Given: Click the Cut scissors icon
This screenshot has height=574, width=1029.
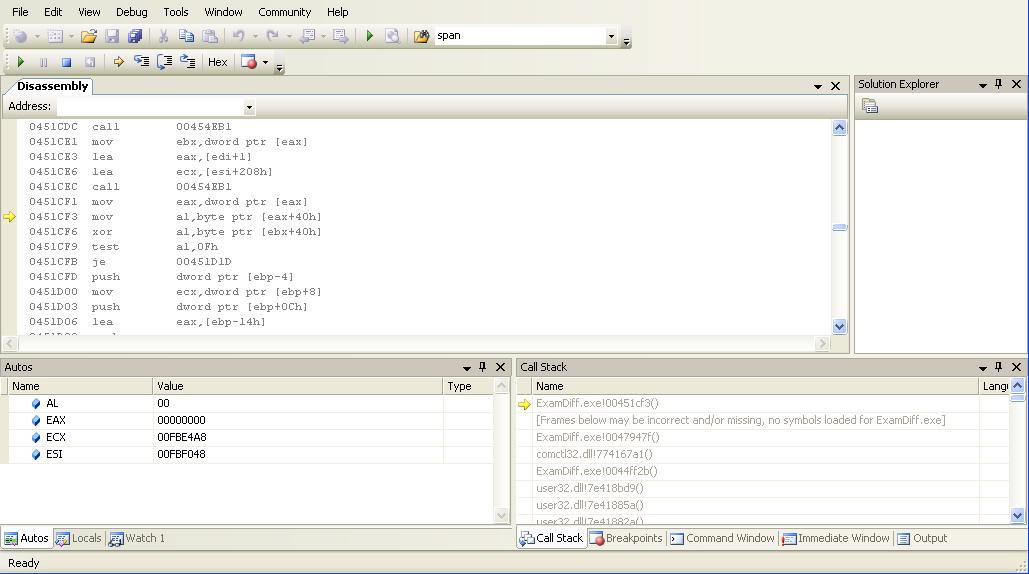Looking at the screenshot, I should tap(163, 36).
